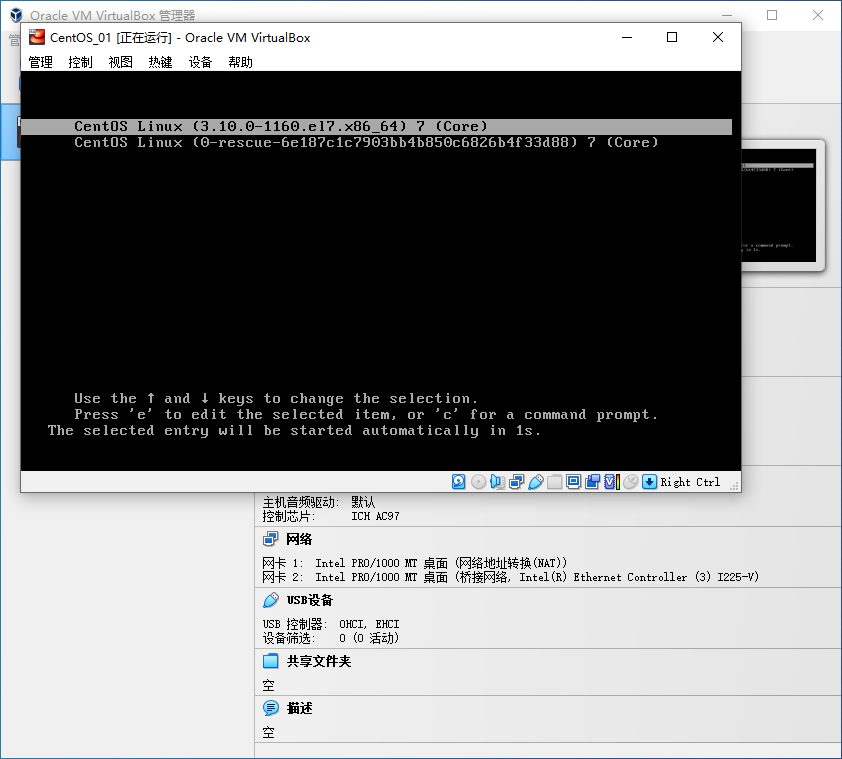
Task: Click the audio status icon
Action: pos(497,482)
